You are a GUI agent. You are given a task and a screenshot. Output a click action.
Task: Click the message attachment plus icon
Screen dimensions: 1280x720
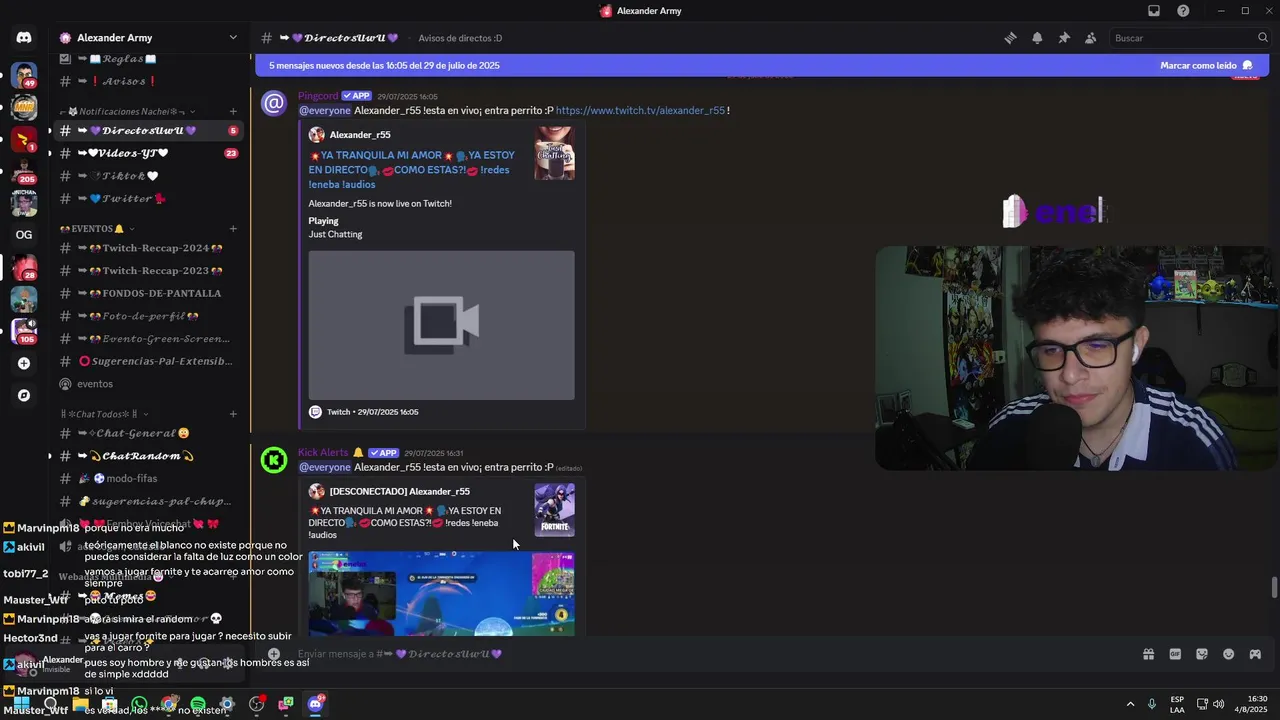(273, 654)
